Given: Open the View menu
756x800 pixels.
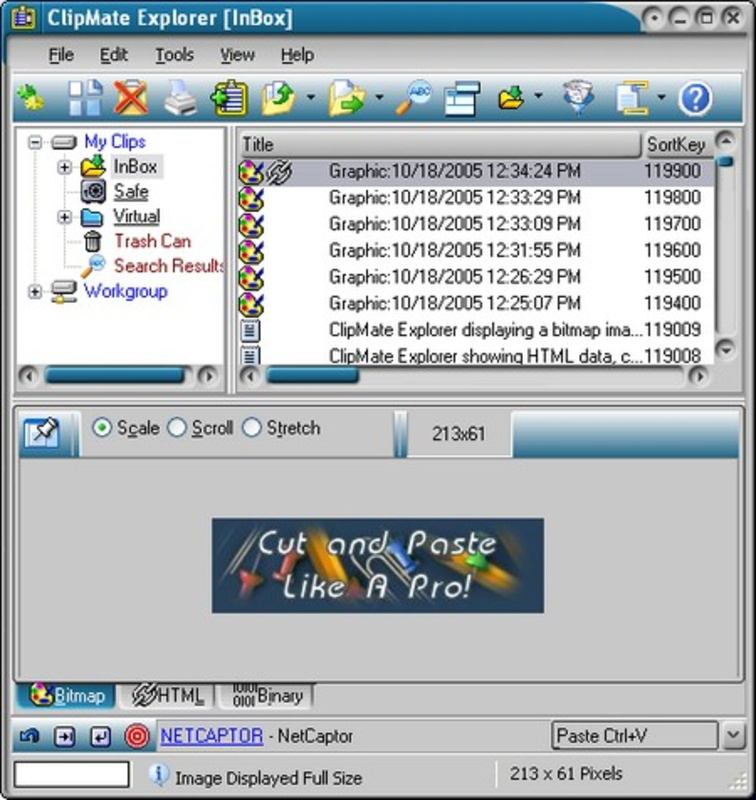Looking at the screenshot, I should point(237,55).
